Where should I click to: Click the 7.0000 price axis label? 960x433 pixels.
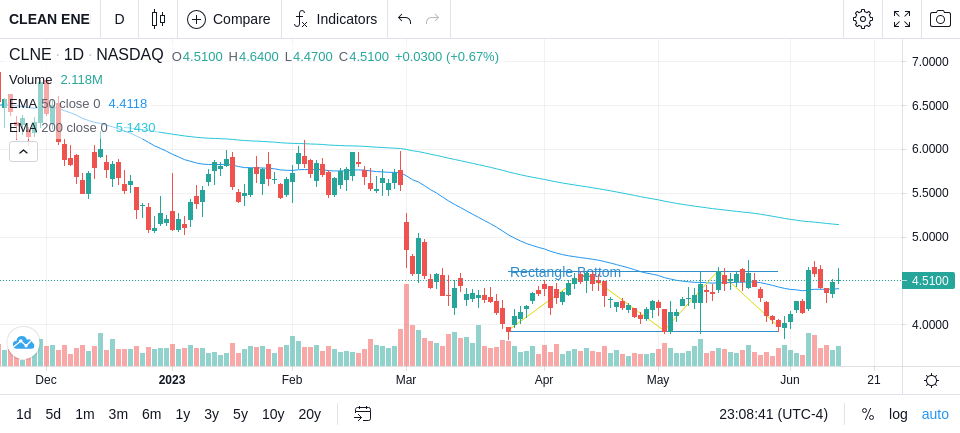(x=930, y=62)
